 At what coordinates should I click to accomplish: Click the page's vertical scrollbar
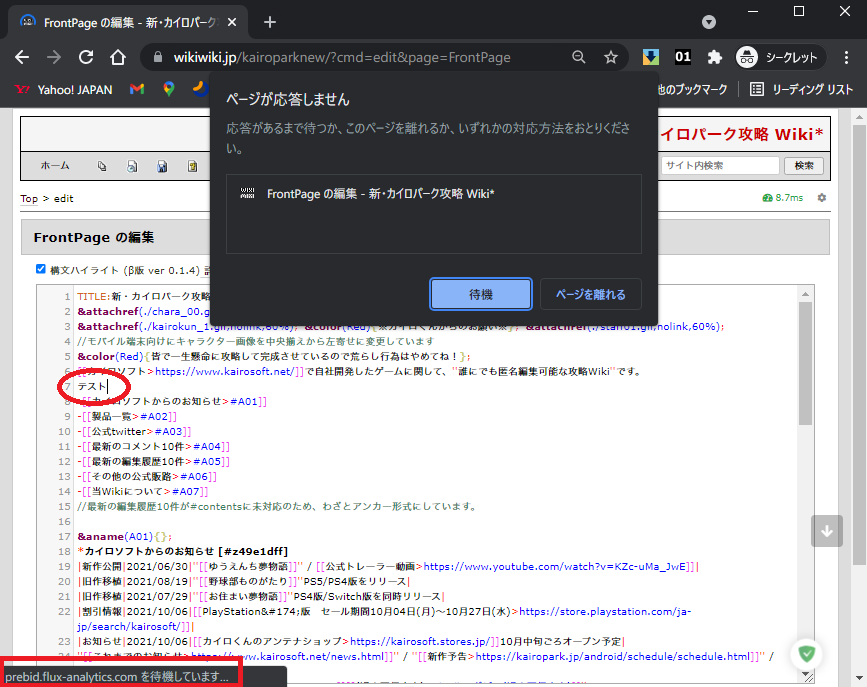tap(859, 344)
